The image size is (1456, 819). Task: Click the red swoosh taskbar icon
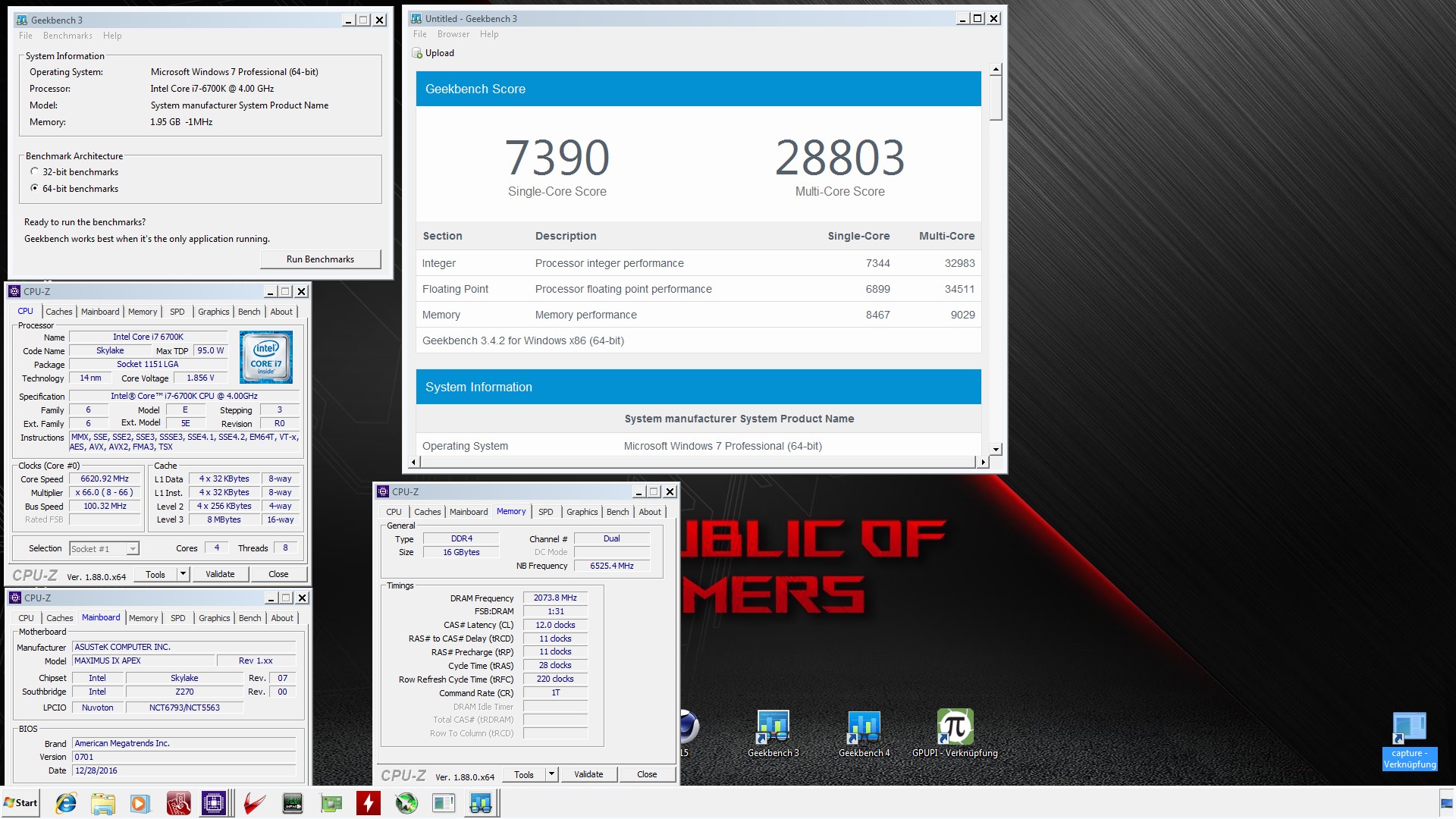(254, 803)
